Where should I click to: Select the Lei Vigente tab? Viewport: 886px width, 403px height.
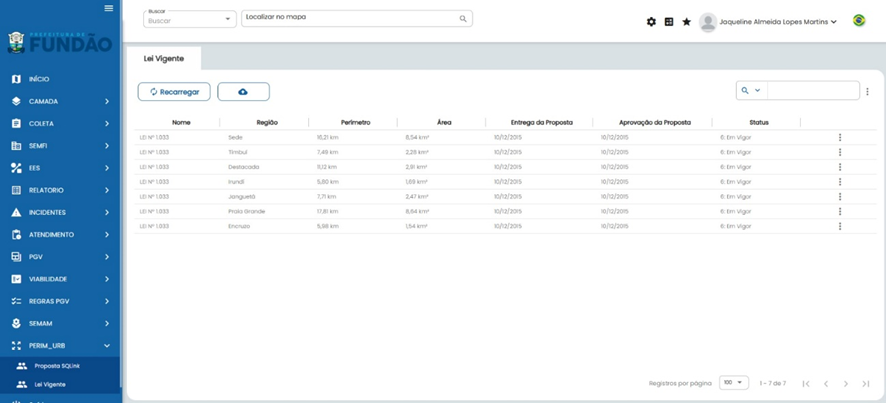tap(163, 59)
